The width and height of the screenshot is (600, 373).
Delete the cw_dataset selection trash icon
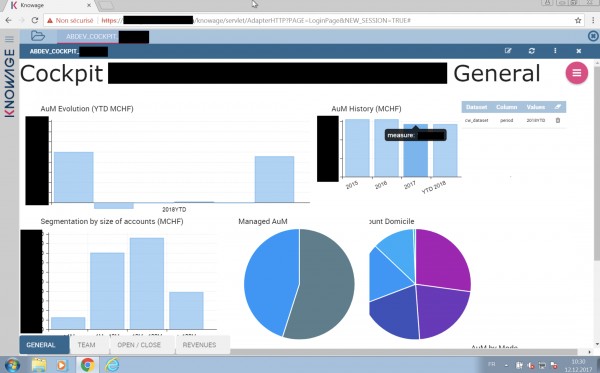coord(558,120)
